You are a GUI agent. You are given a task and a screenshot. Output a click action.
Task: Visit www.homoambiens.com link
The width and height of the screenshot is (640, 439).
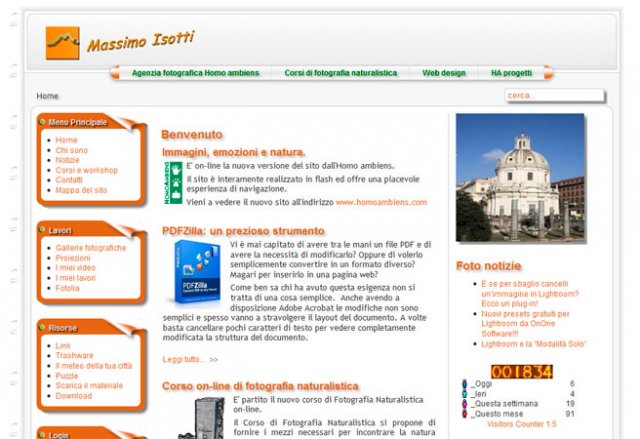click(381, 202)
